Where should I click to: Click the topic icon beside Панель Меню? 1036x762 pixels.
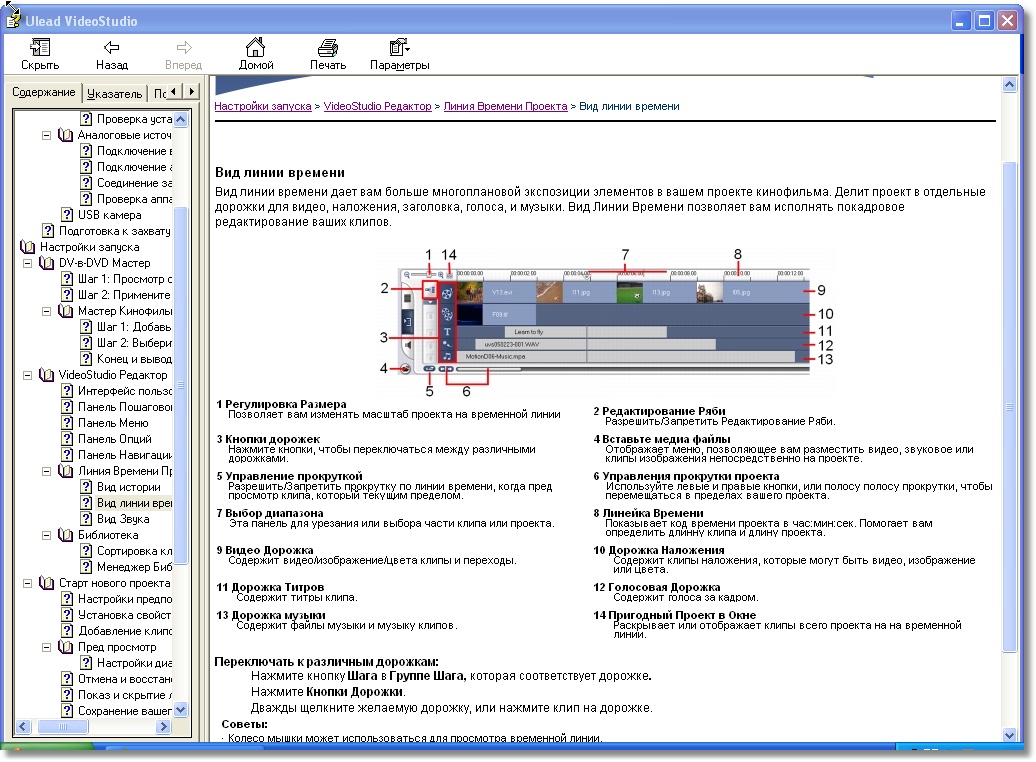click(x=67, y=423)
